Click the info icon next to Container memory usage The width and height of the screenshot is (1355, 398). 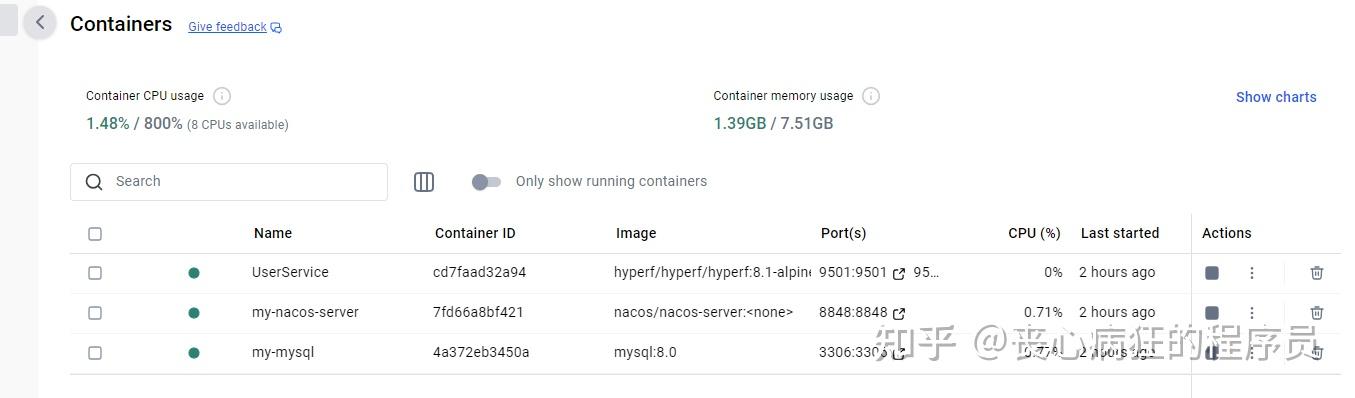click(x=871, y=96)
